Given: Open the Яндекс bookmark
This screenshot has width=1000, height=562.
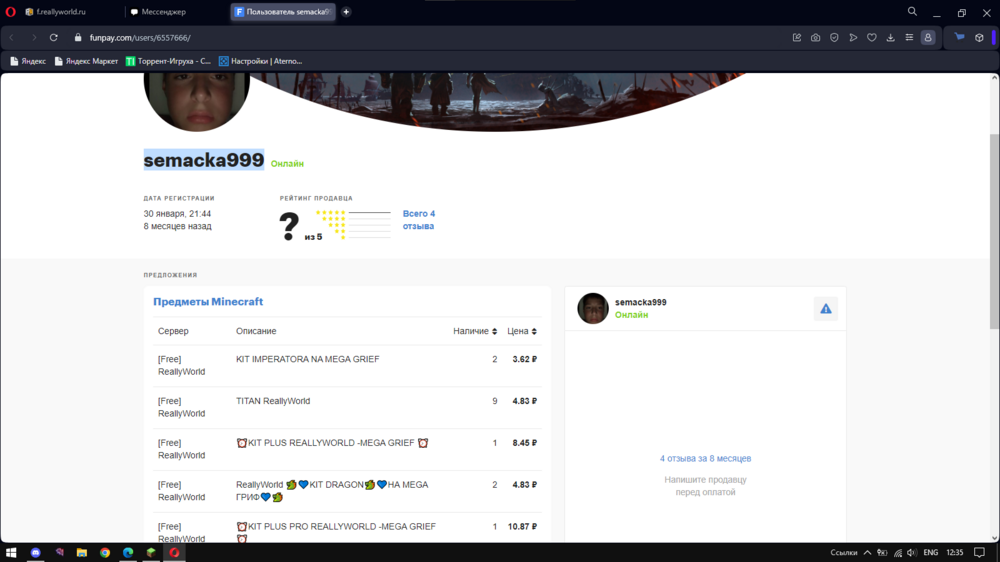Looking at the screenshot, I should pyautogui.click(x=28, y=61).
